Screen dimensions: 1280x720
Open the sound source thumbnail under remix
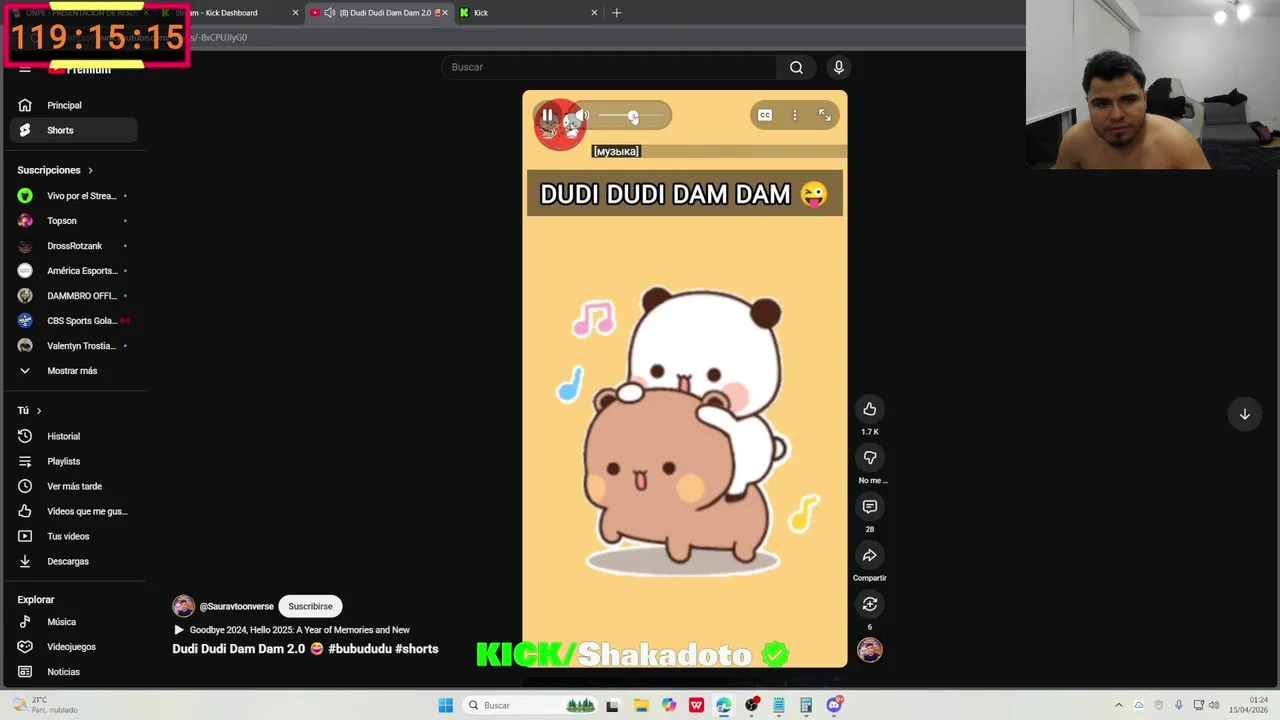click(870, 650)
